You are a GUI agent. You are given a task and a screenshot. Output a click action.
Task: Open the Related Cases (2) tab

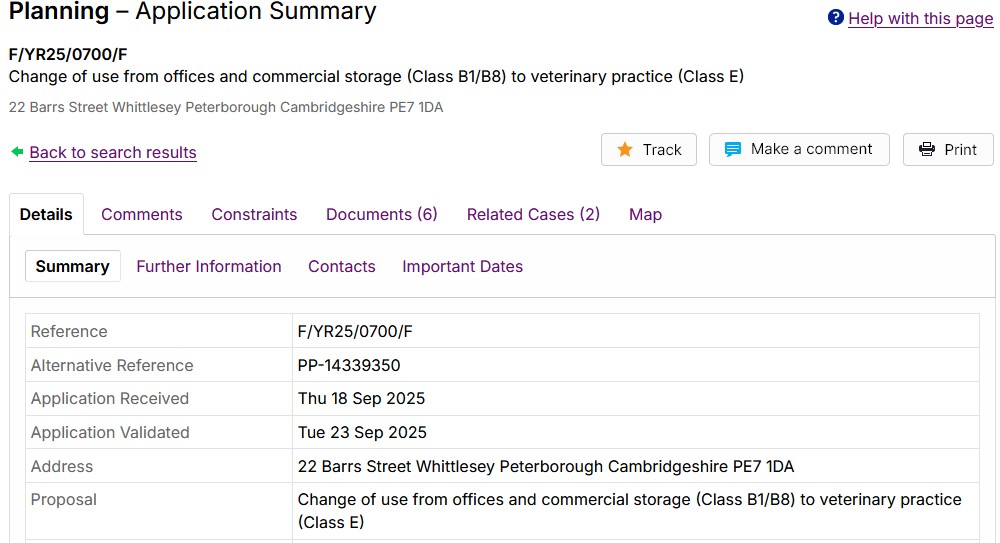(x=533, y=214)
